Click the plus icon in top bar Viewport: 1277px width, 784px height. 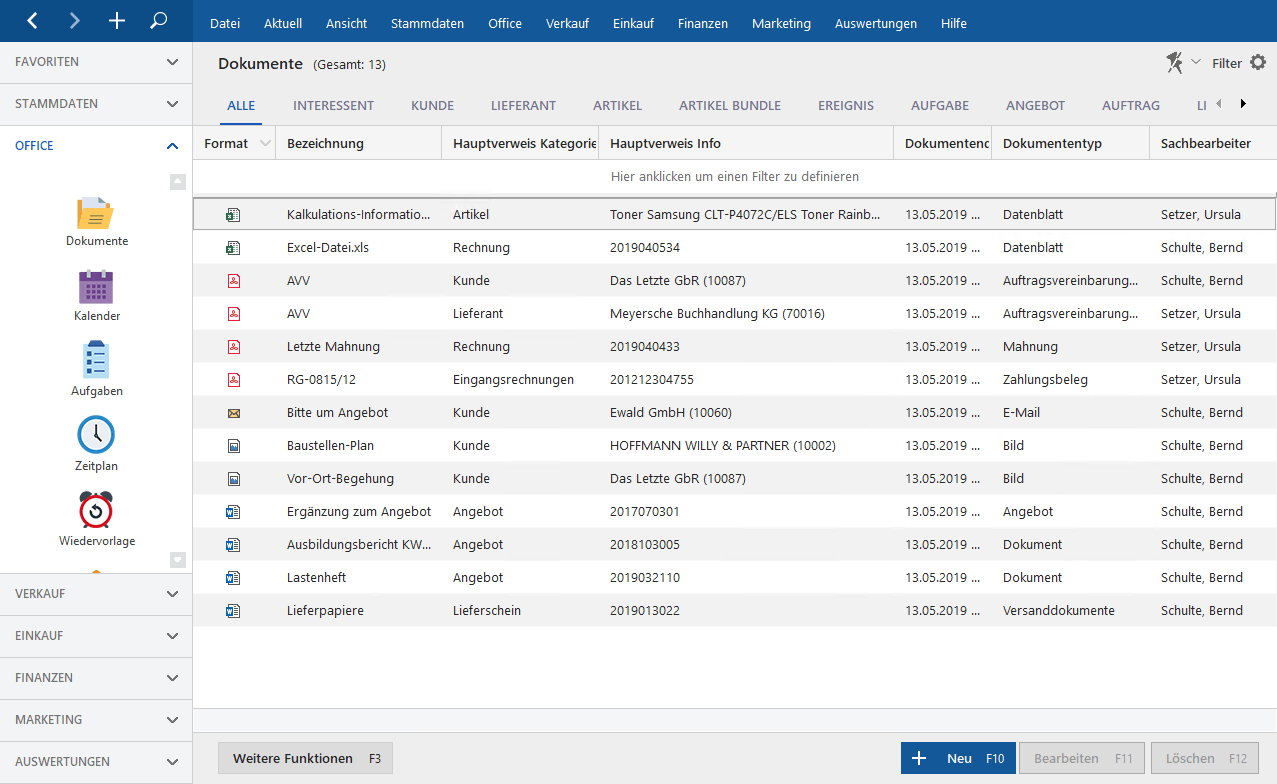[x=116, y=20]
